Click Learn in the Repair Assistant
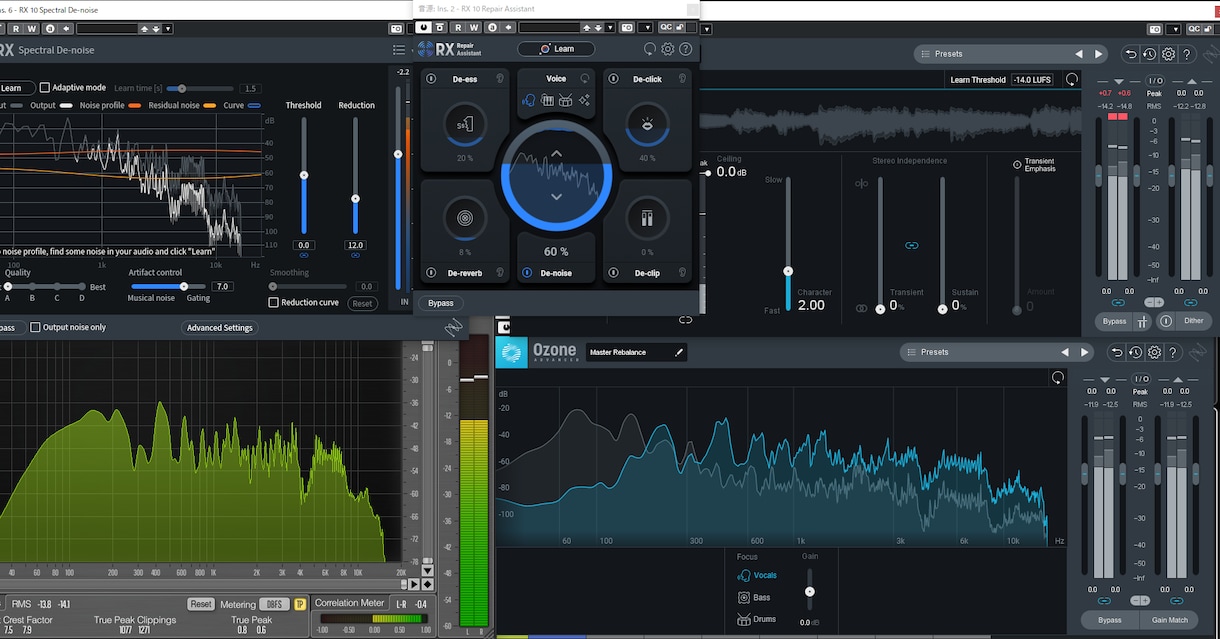The width and height of the screenshot is (1220, 639). (x=556, y=49)
